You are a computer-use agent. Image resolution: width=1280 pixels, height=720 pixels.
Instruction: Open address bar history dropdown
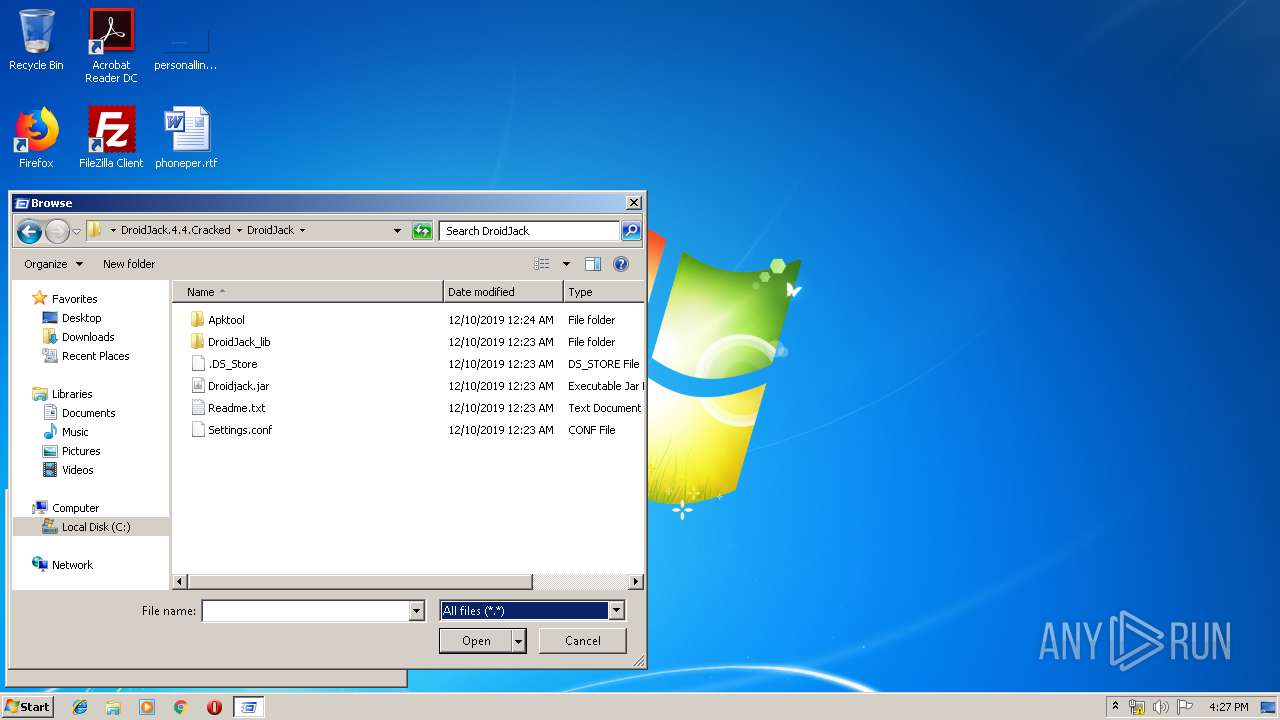point(397,231)
